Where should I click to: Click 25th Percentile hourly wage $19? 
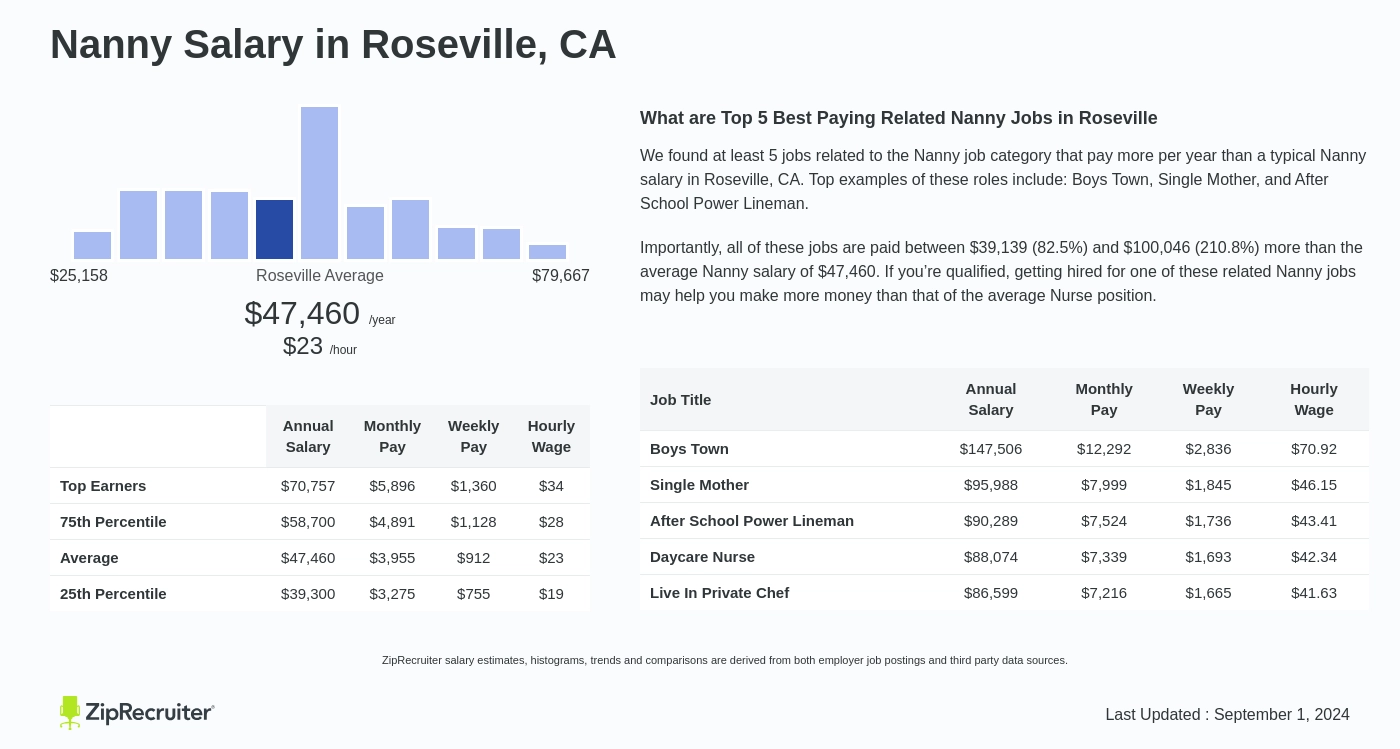[x=551, y=594]
